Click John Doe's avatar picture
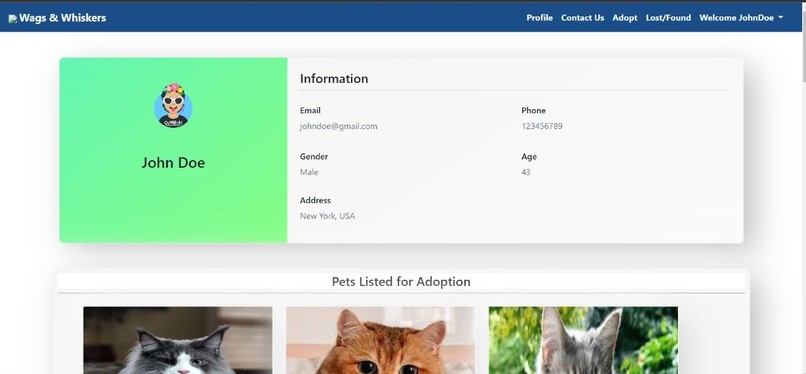This screenshot has width=806, height=374. [x=173, y=106]
